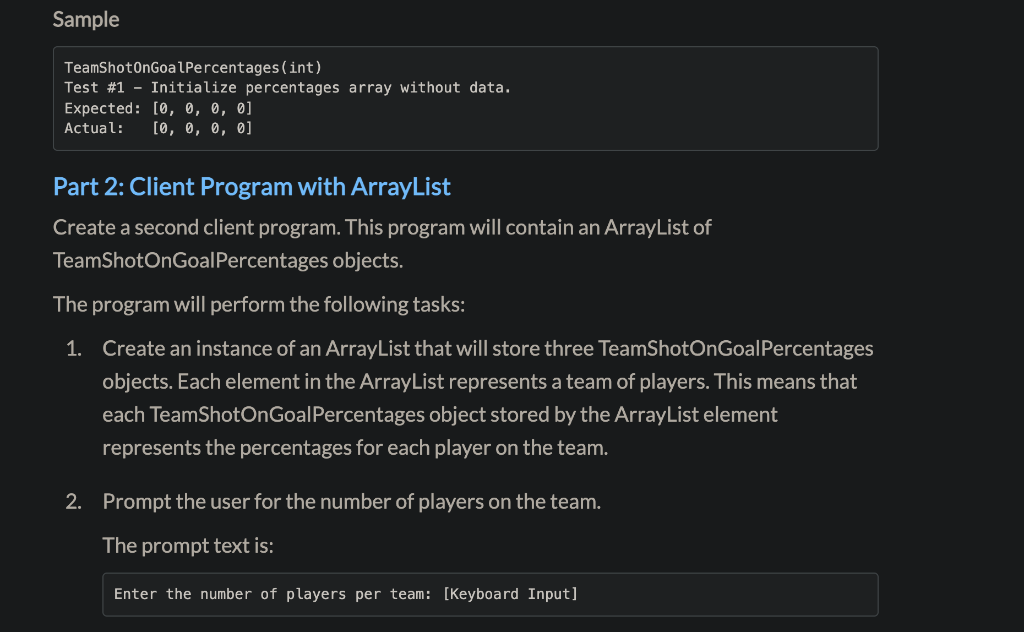
Task: Click "The program will perform the following tasks:"
Action: coord(259,304)
